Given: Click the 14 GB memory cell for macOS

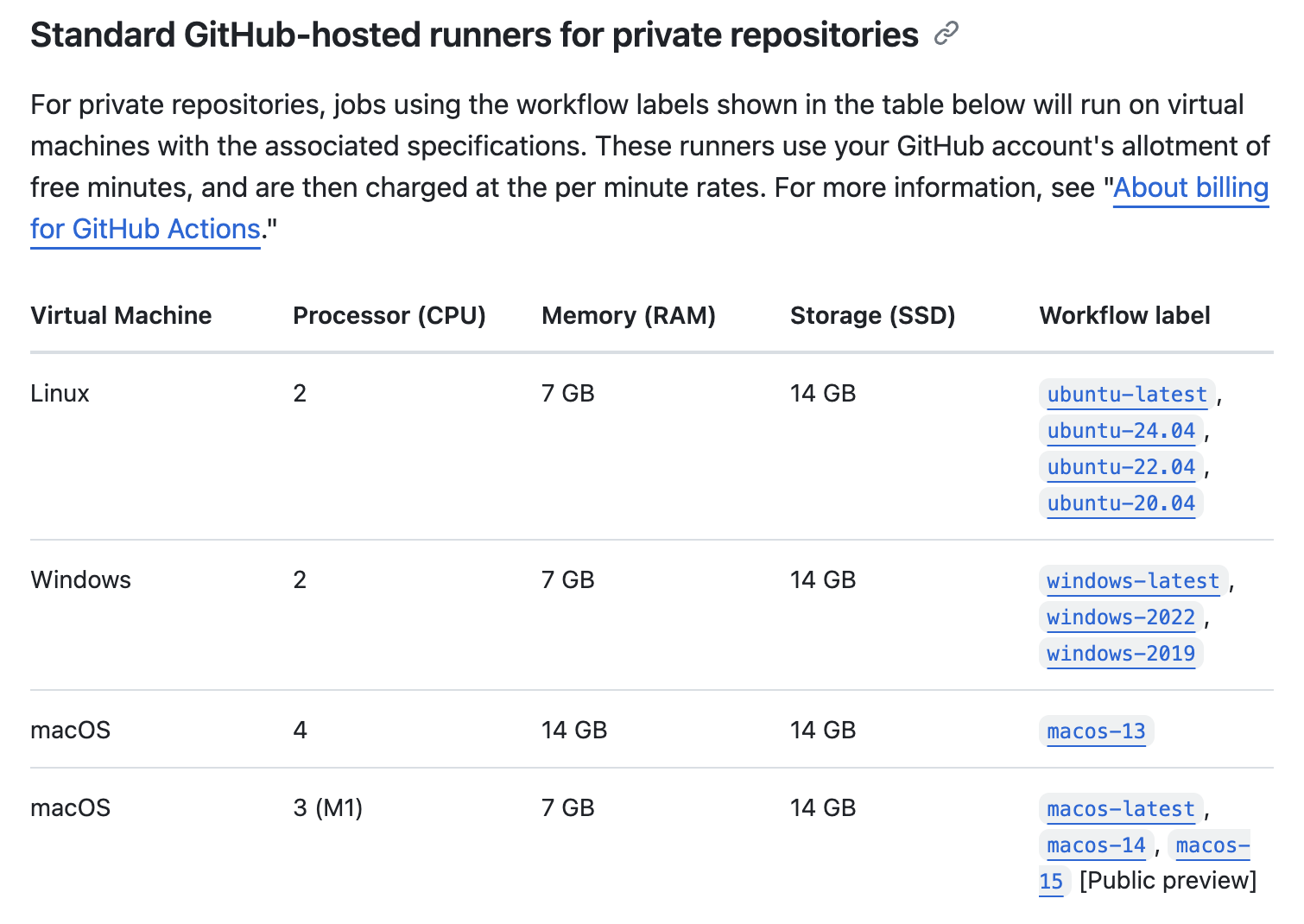Looking at the screenshot, I should coord(574,731).
